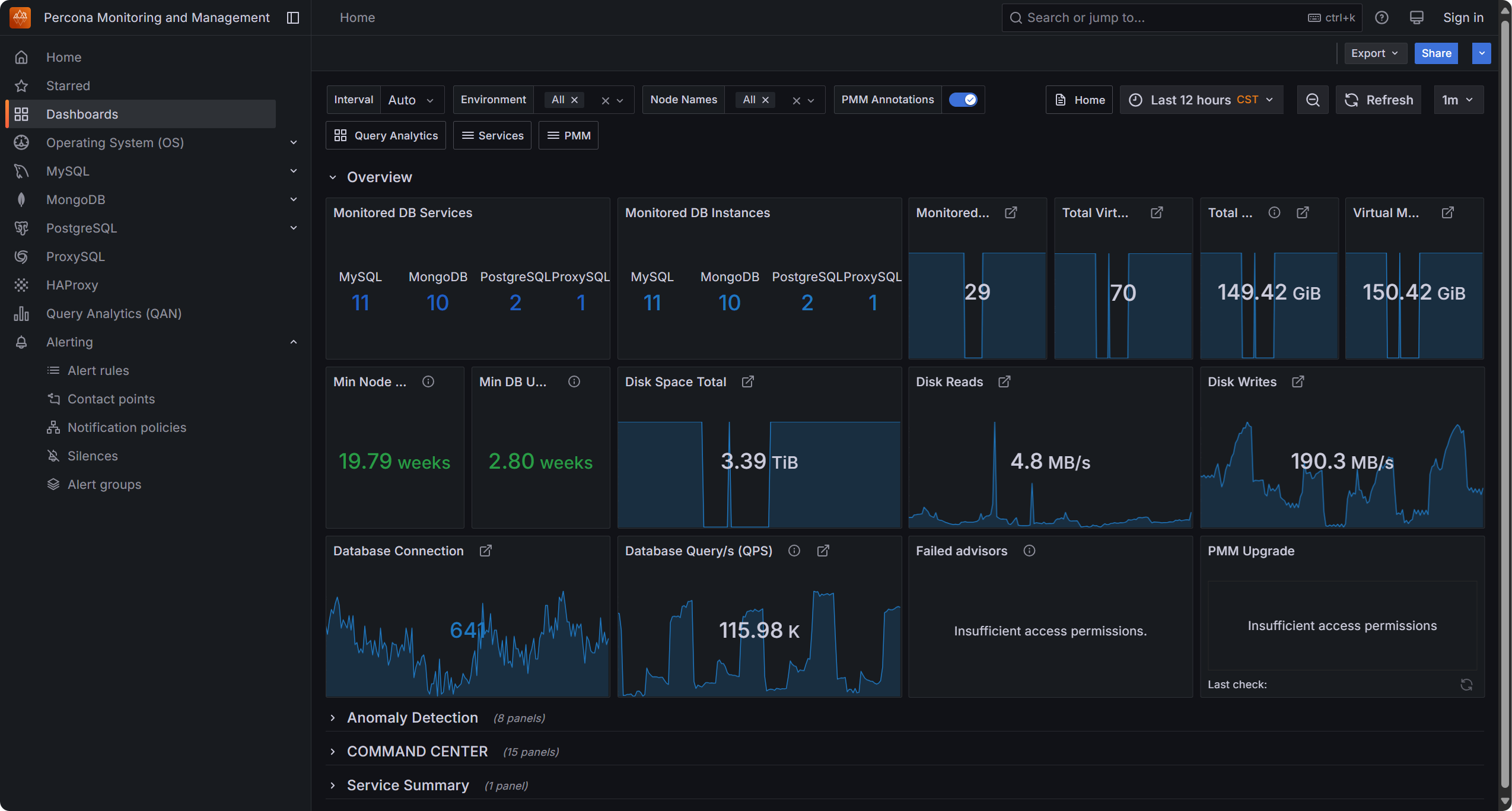Click the PMM Upgrade refresh check icon
Viewport: 1512px width, 811px height.
(x=1466, y=685)
